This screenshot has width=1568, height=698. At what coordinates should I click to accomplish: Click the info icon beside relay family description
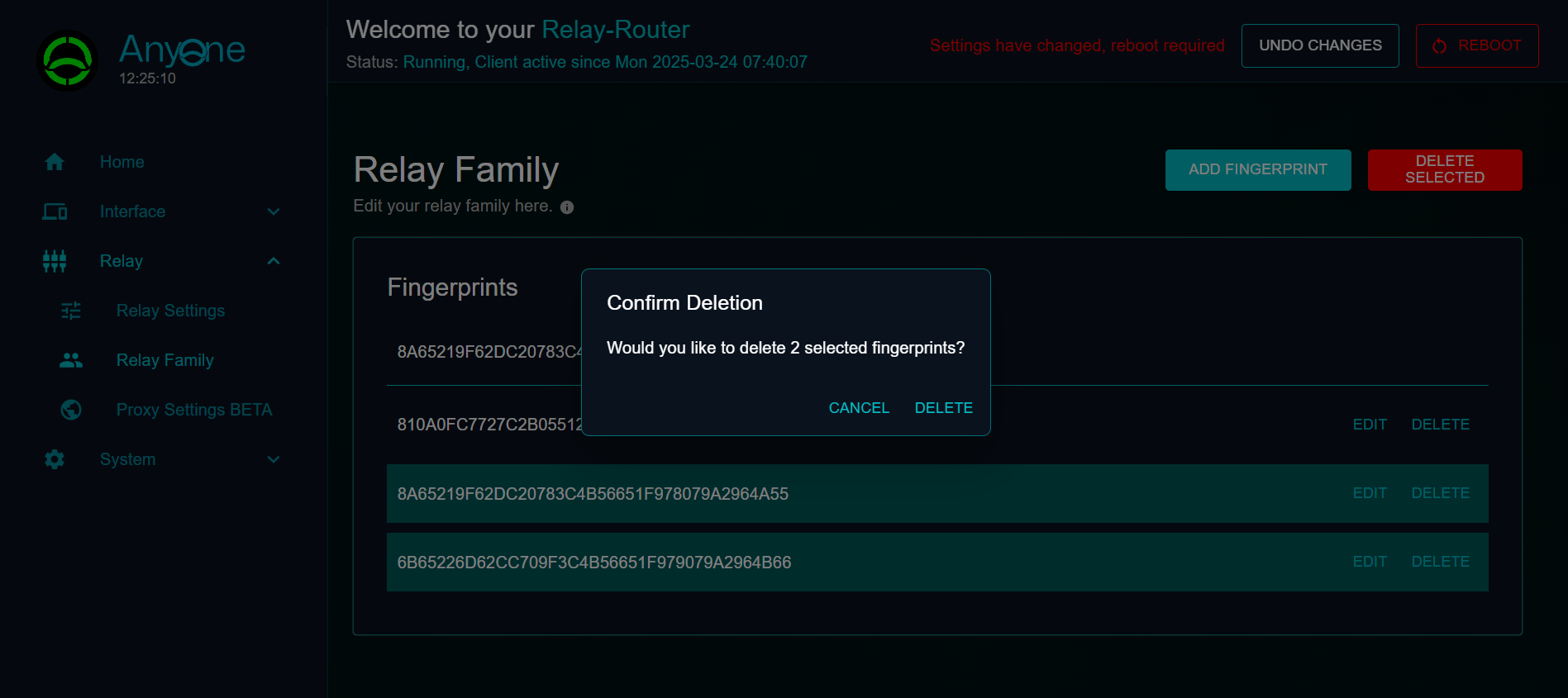567,207
